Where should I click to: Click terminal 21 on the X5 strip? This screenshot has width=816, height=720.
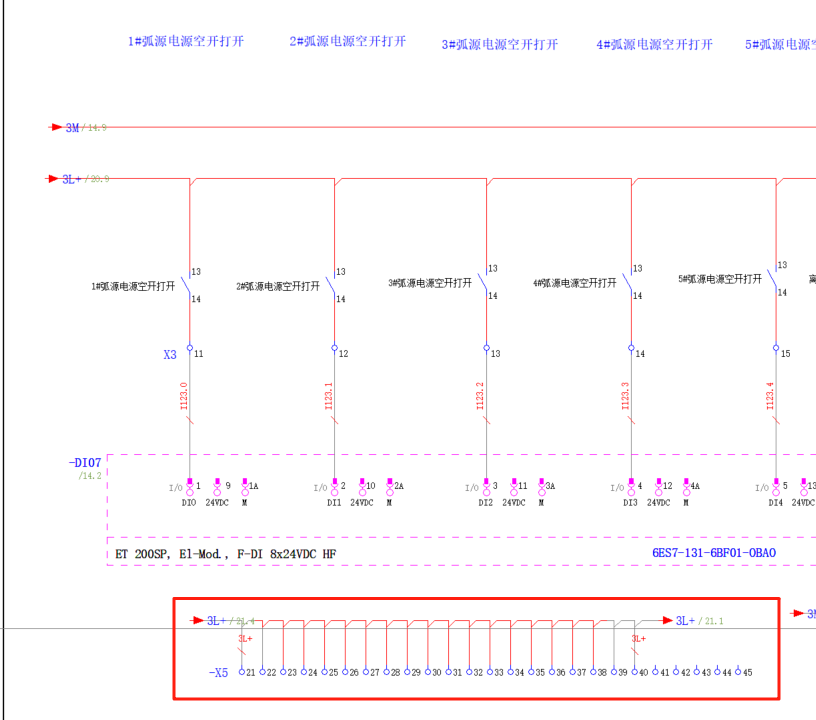pyautogui.click(x=241, y=672)
